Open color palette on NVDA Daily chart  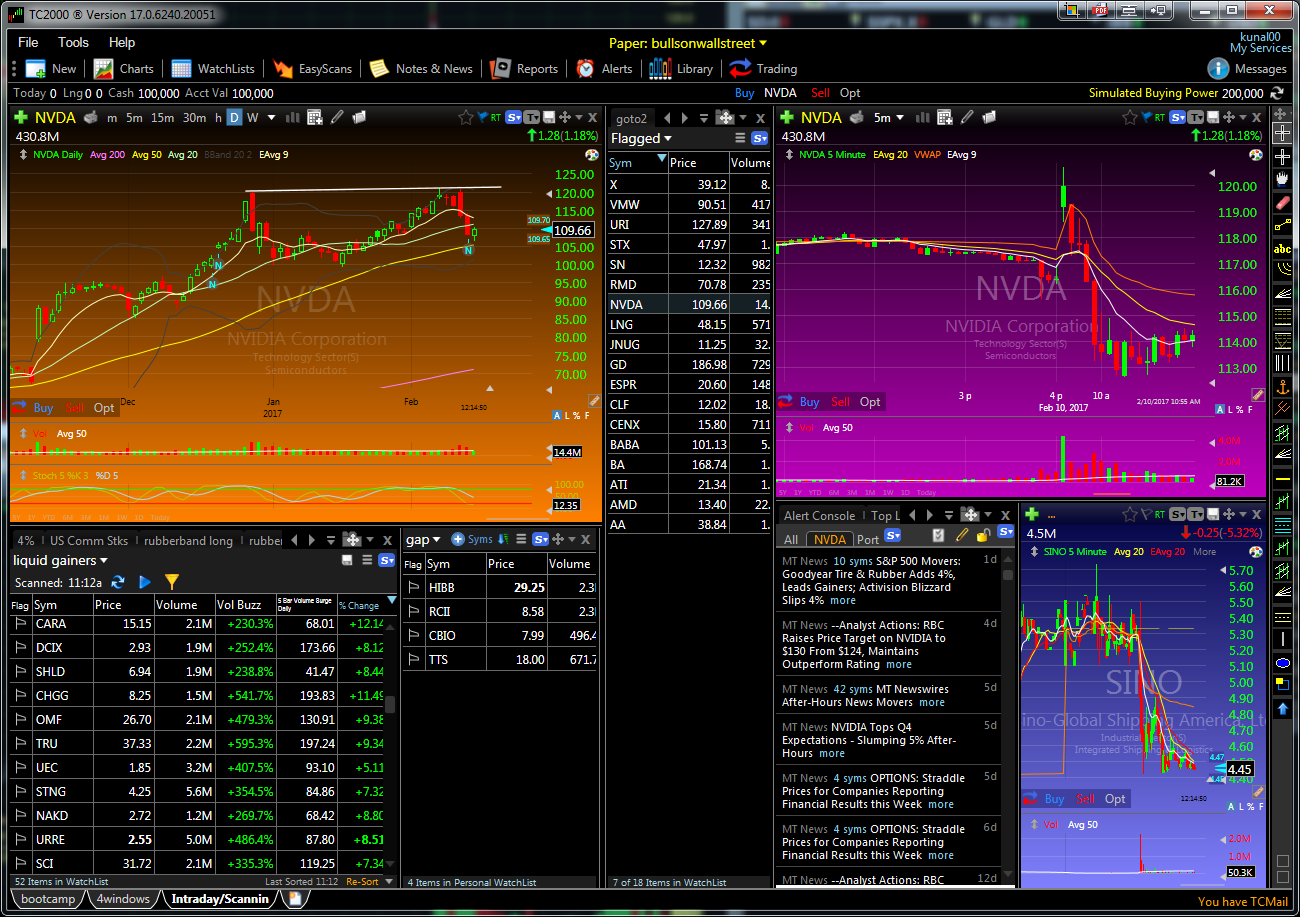[592, 155]
